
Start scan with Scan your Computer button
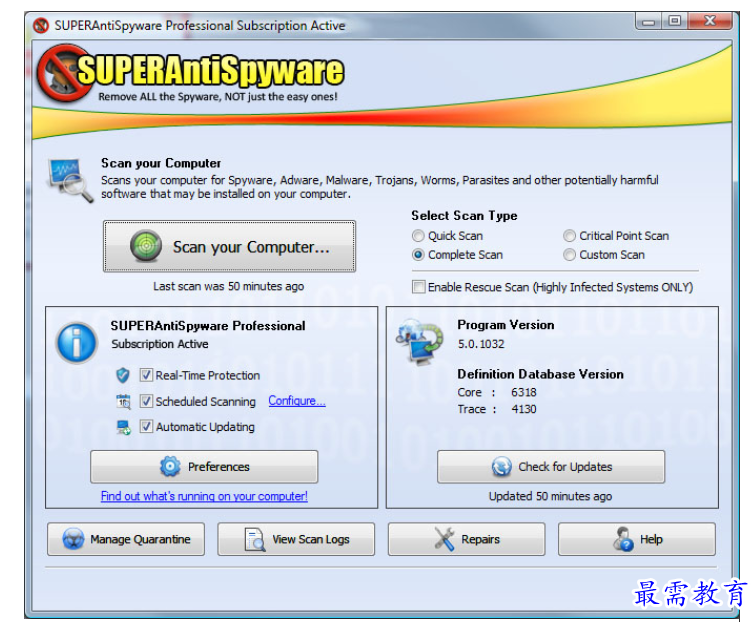(x=230, y=246)
